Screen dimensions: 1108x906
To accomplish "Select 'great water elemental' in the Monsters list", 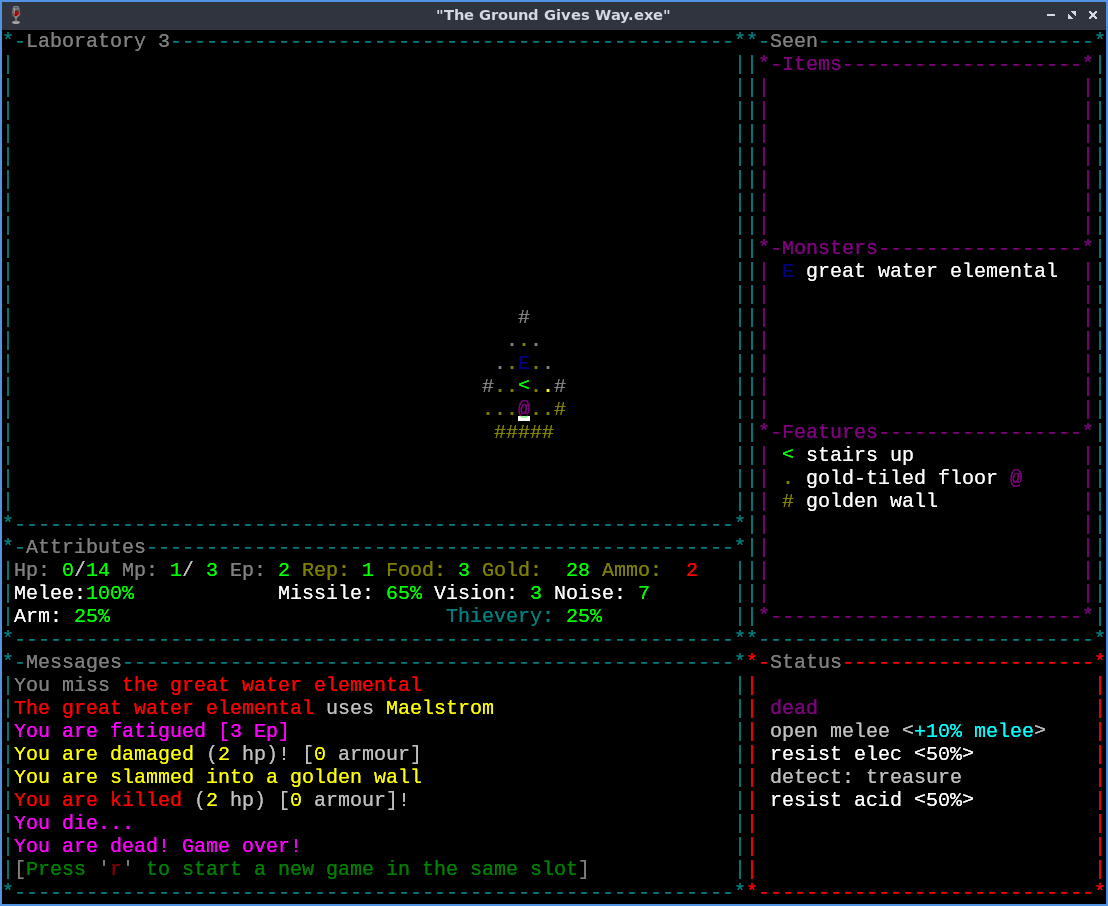I will [931, 271].
